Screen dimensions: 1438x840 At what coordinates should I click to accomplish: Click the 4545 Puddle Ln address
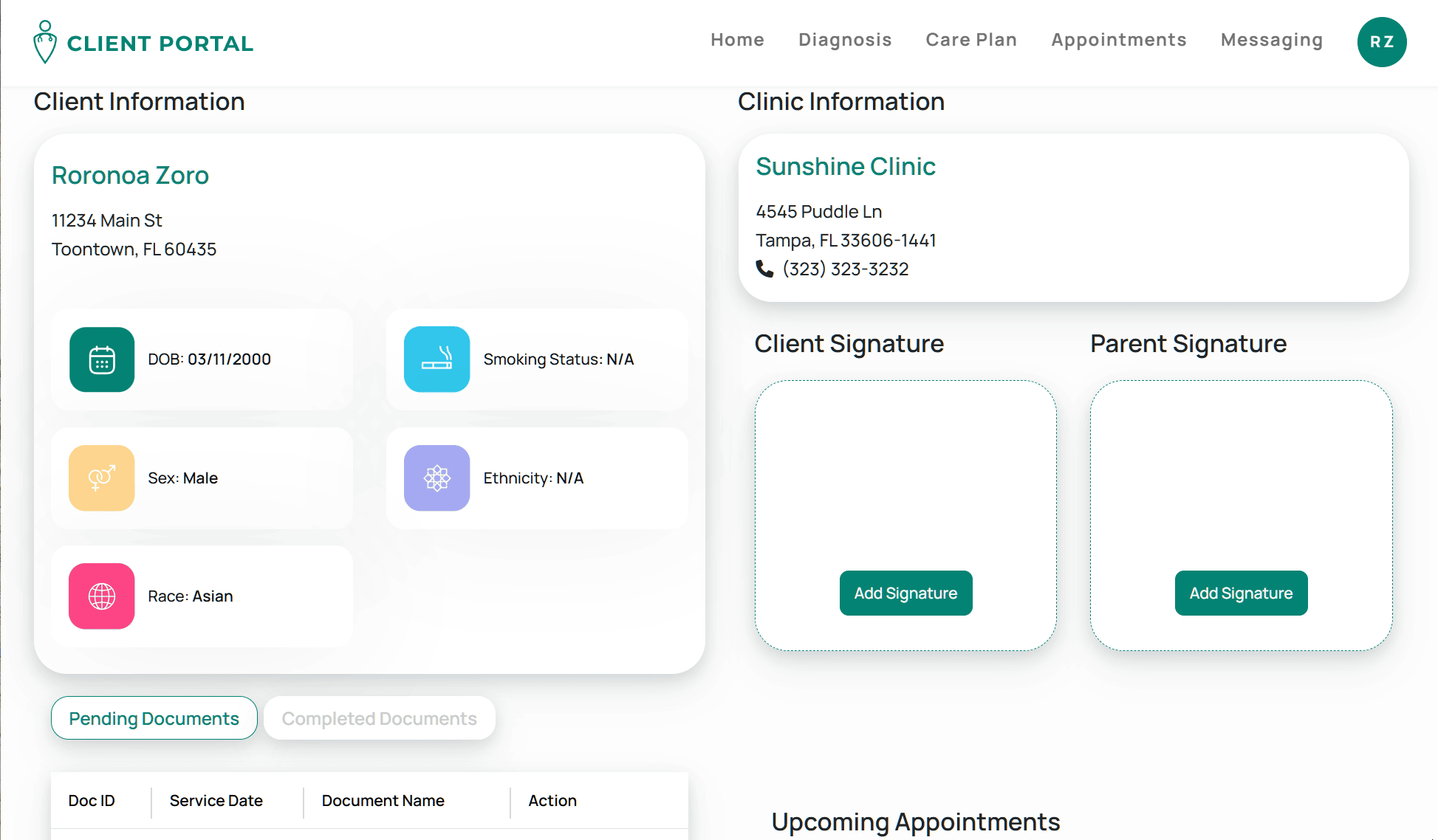coord(819,212)
